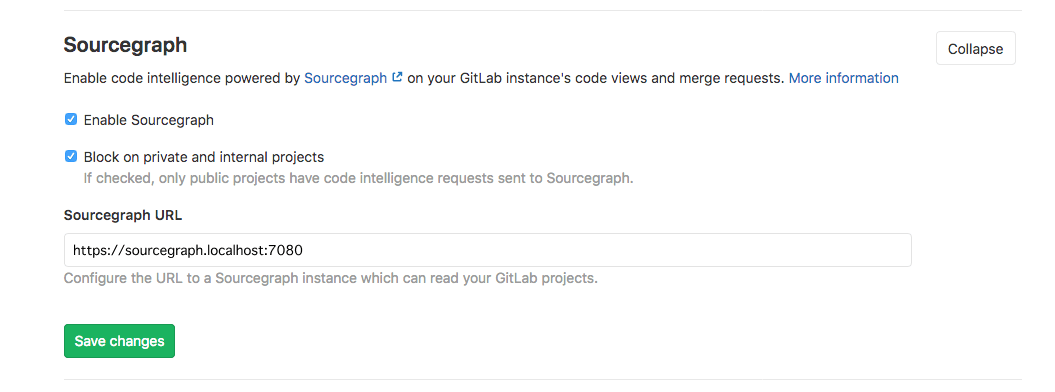Click empty right area of URL field
The image size is (1055, 392).
pyautogui.click(x=606, y=250)
